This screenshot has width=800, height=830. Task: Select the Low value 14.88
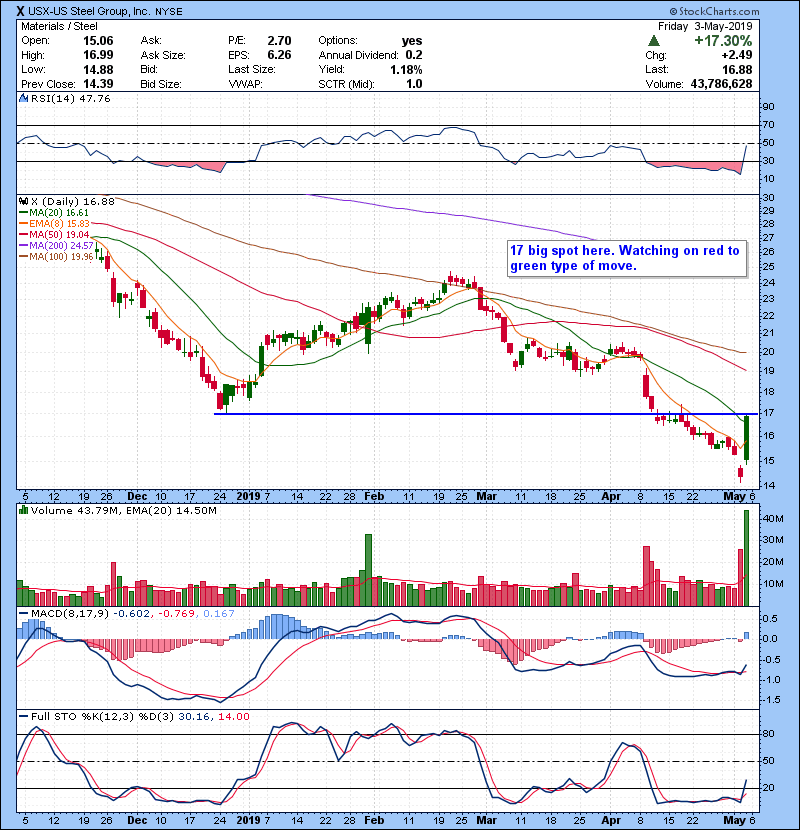click(x=98, y=69)
